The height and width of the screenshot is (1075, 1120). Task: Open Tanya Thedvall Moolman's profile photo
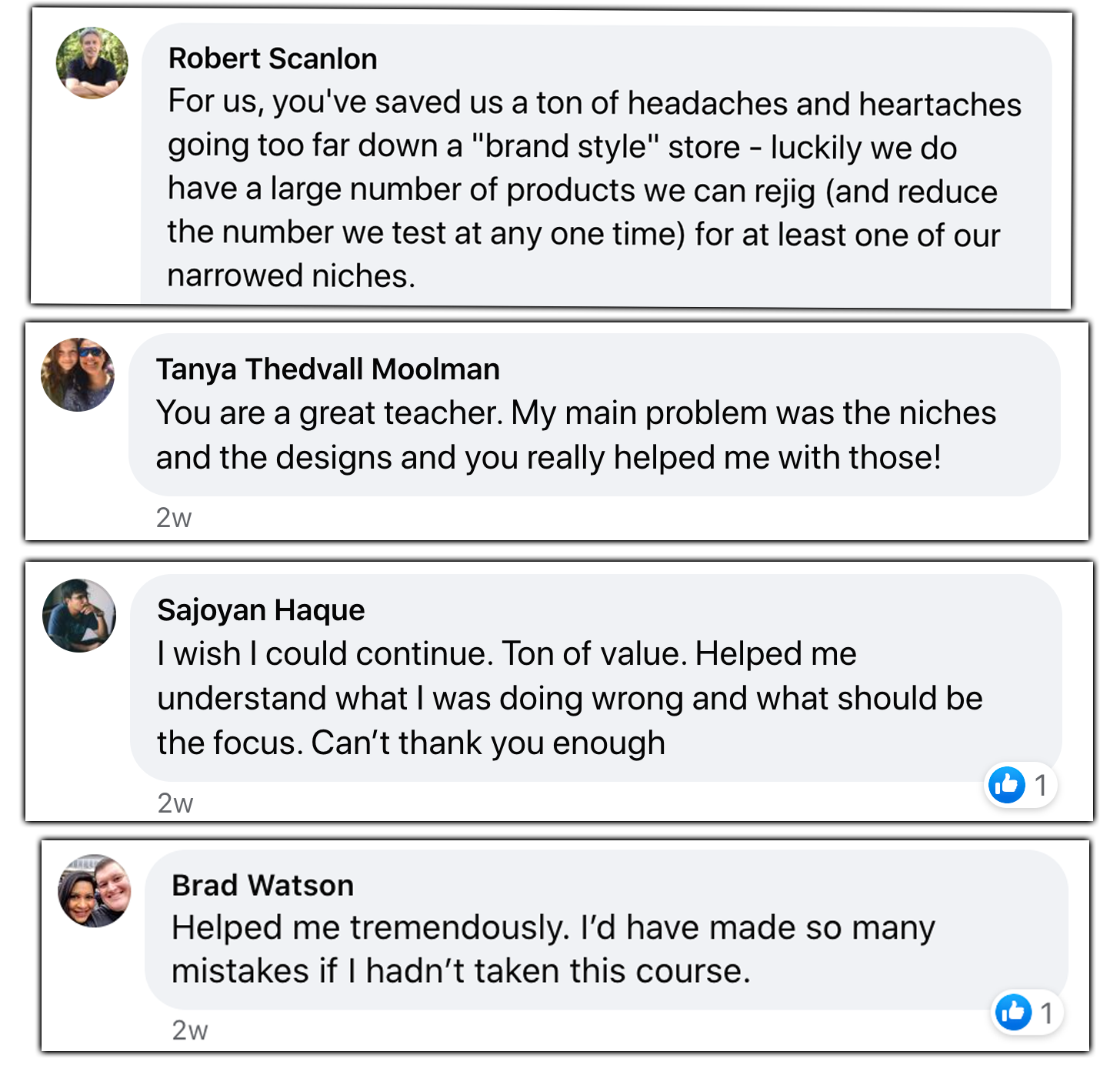tap(78, 375)
